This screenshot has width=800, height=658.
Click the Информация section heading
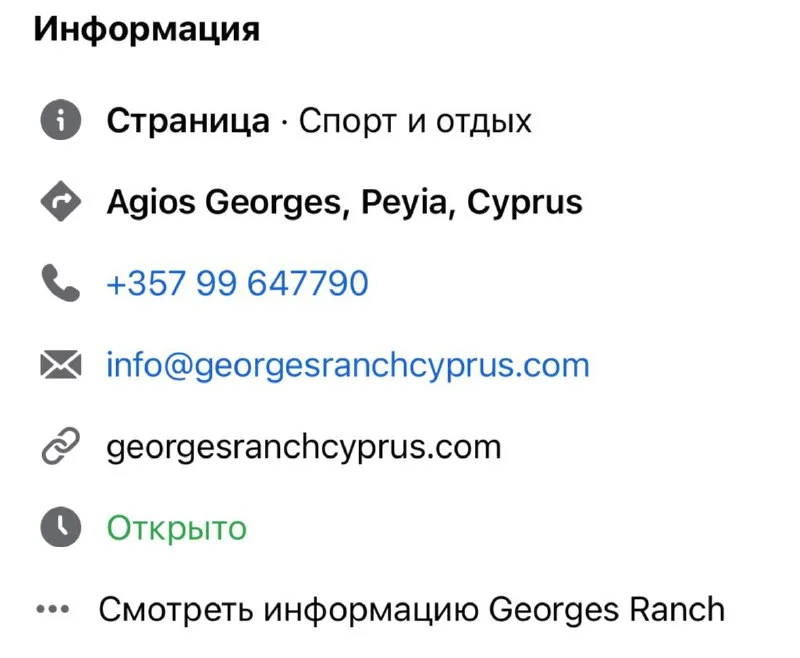point(147,29)
